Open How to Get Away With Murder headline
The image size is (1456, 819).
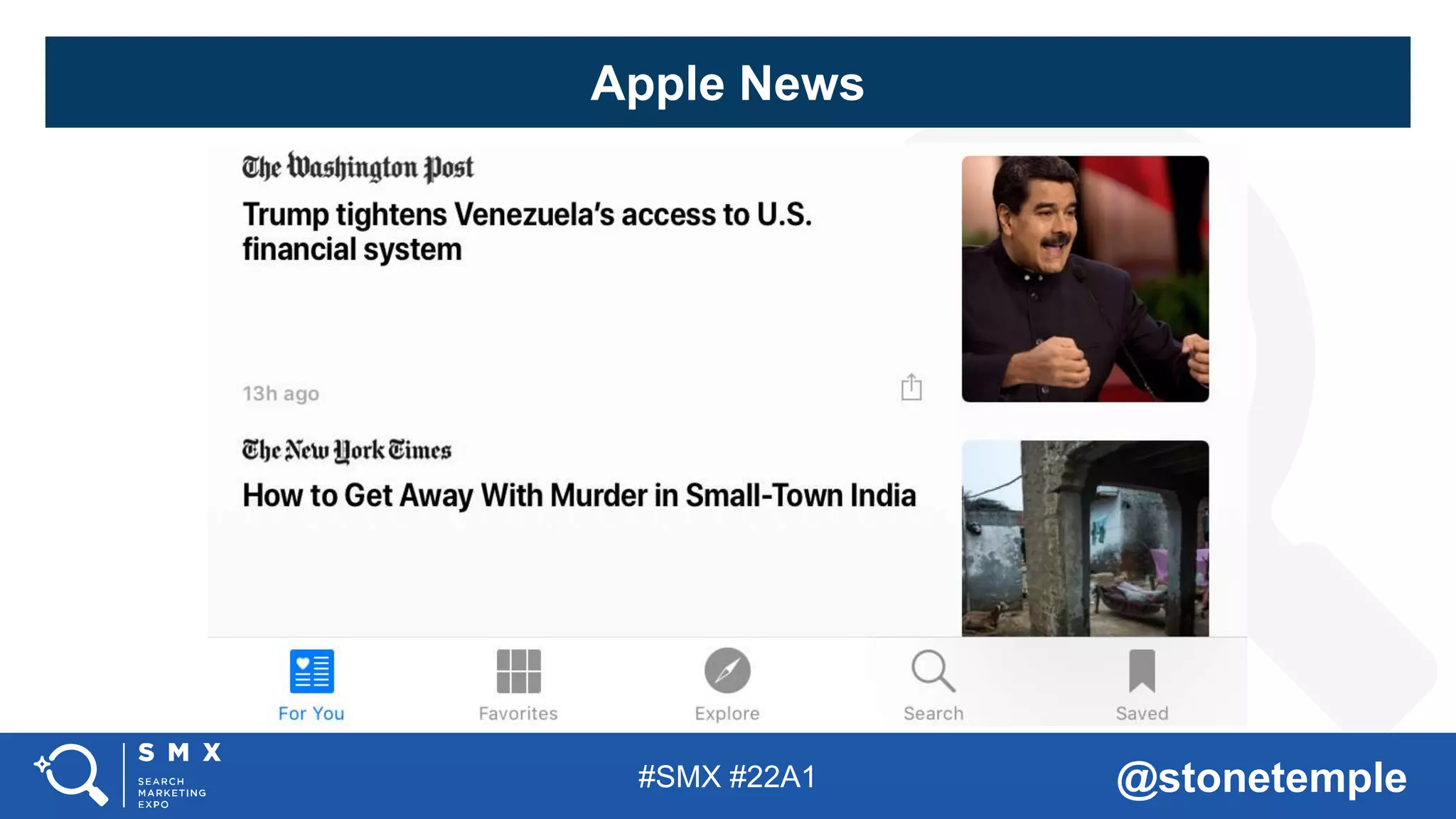click(579, 496)
